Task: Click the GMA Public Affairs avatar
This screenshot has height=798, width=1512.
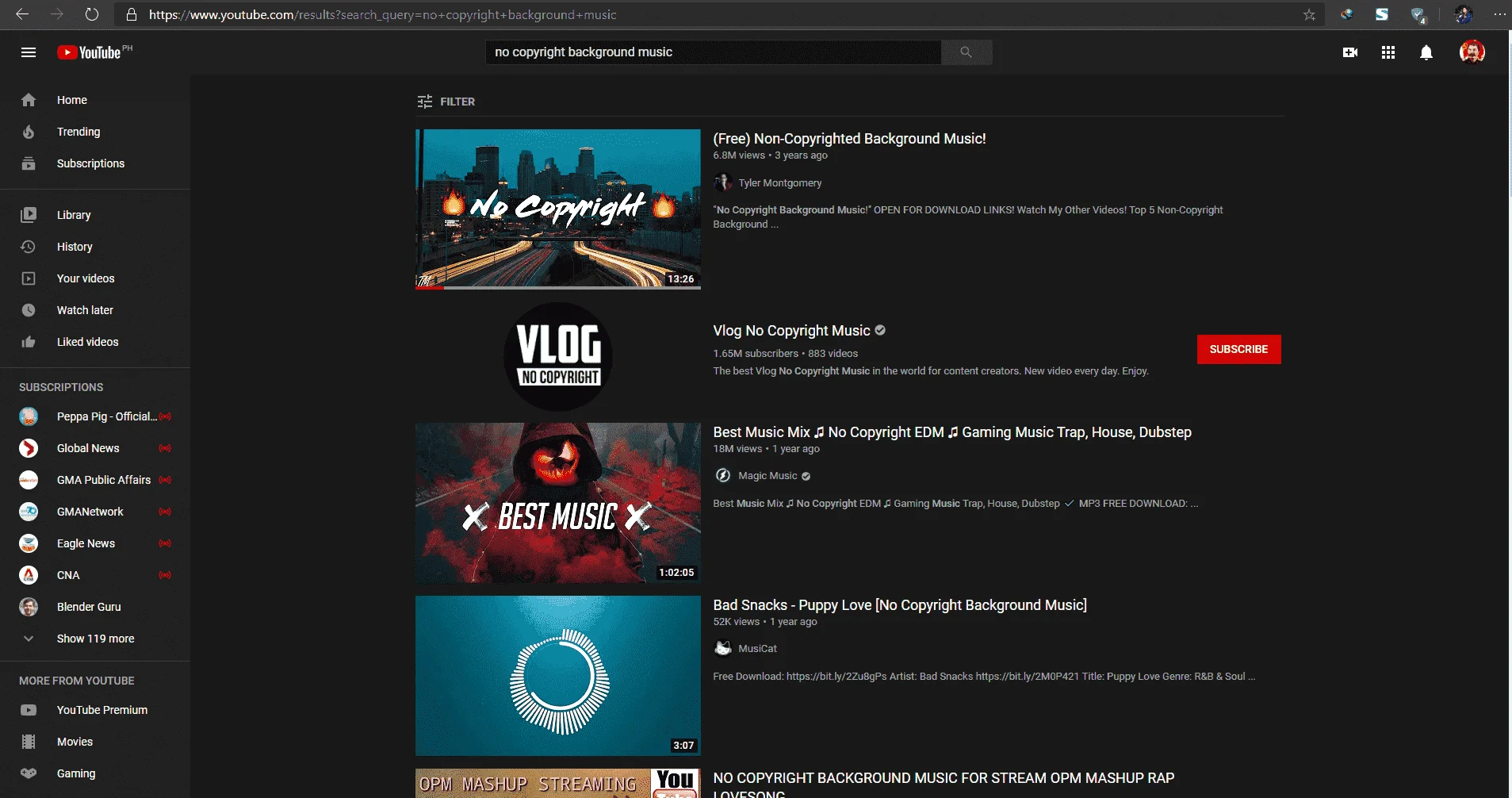Action: pos(29,480)
